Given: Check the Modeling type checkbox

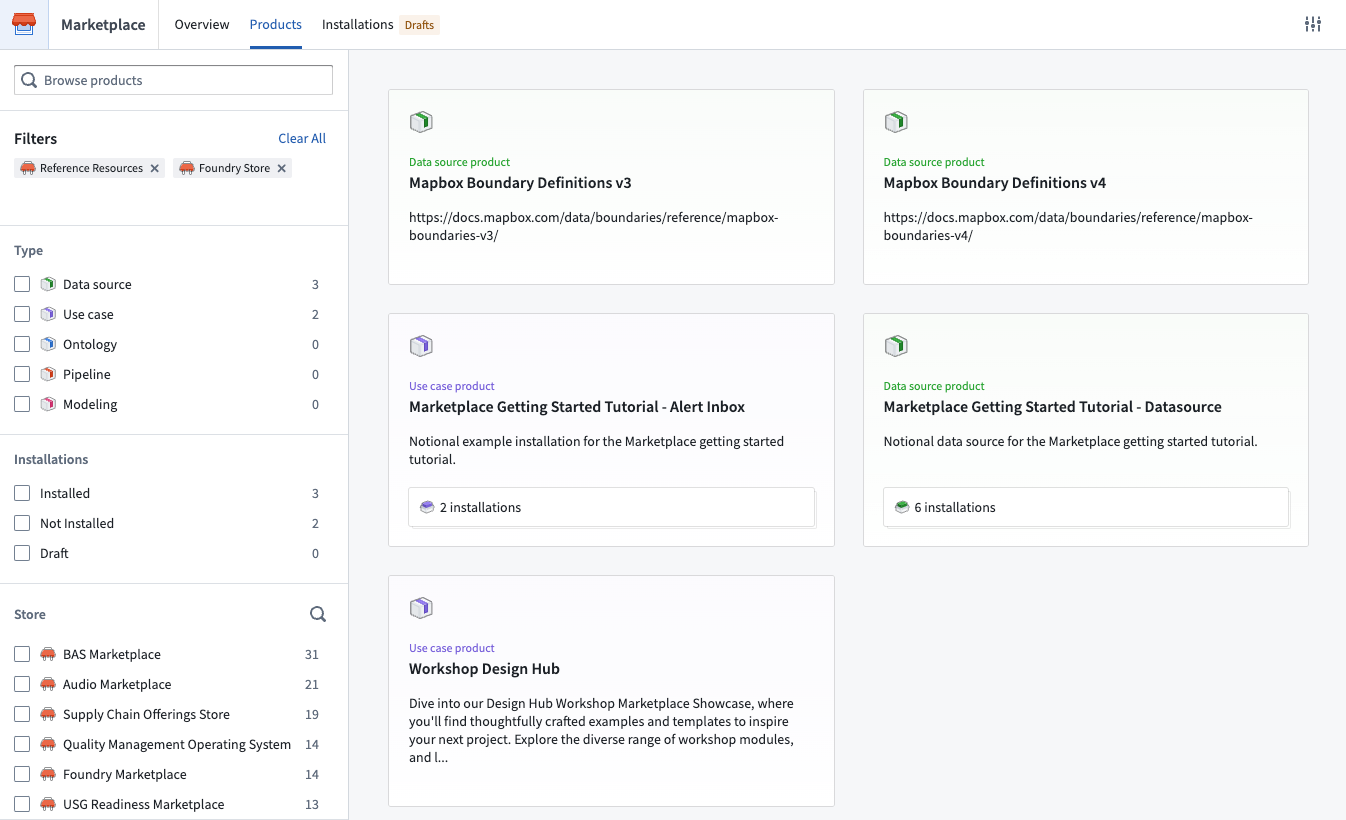Looking at the screenshot, I should point(22,404).
